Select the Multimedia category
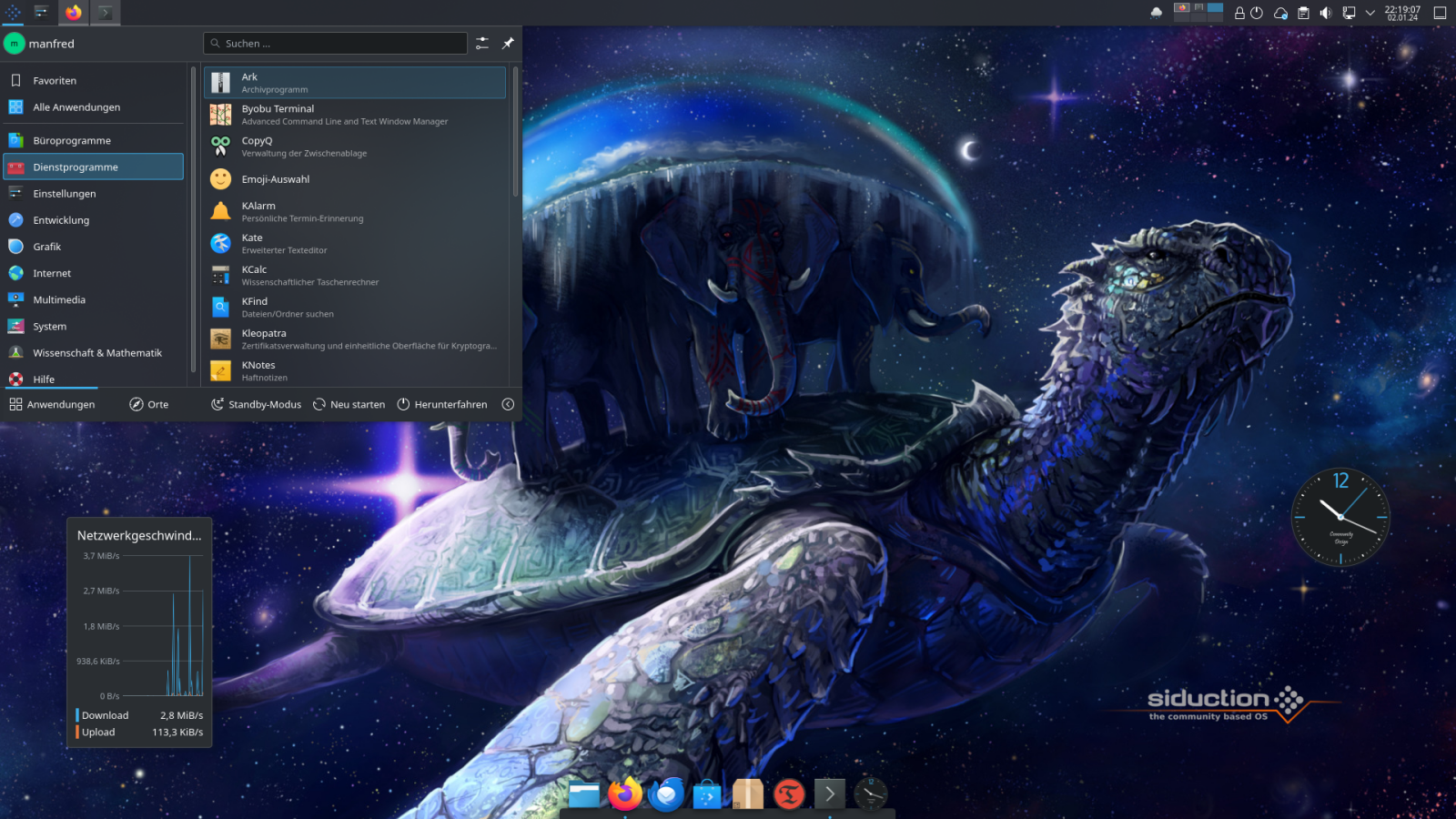 click(x=59, y=299)
